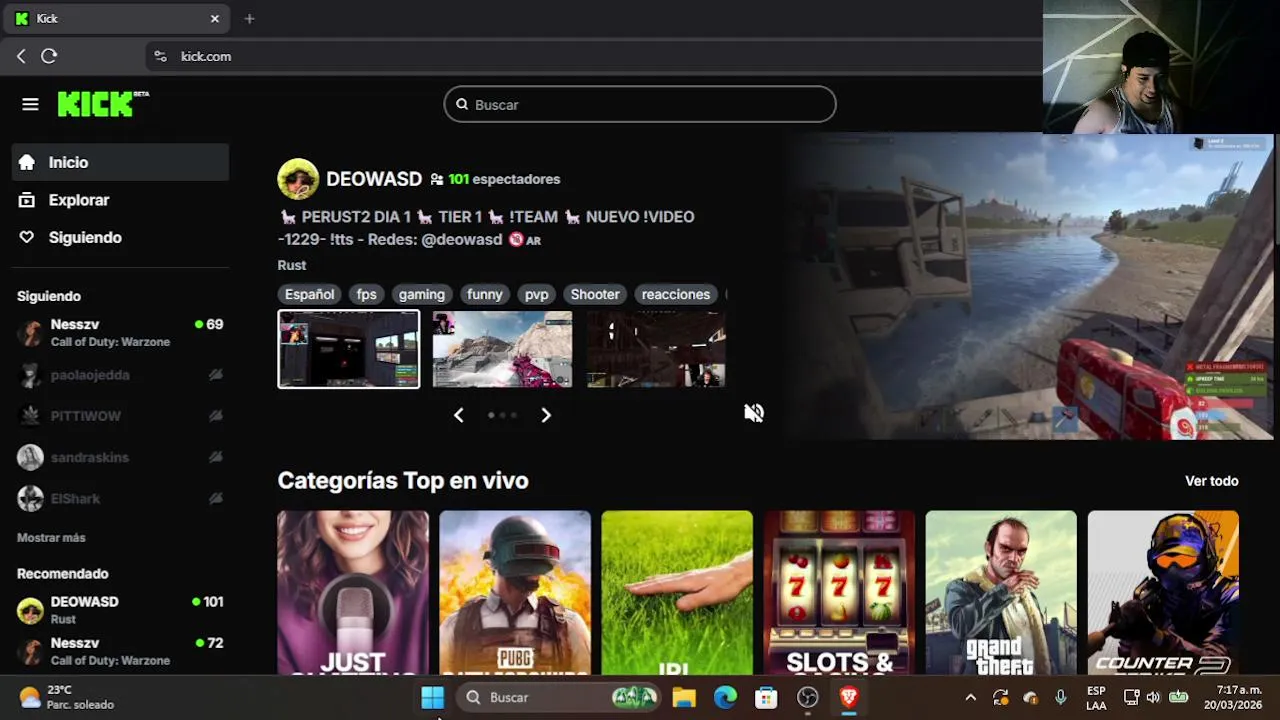Select the fps tag
Image resolution: width=1280 pixels, height=720 pixels.
[367, 294]
